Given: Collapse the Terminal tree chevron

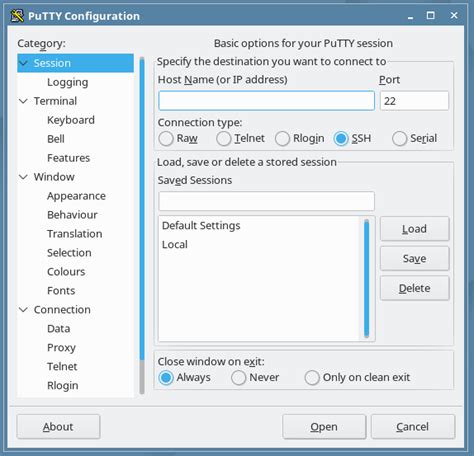Looking at the screenshot, I should coord(24,101).
